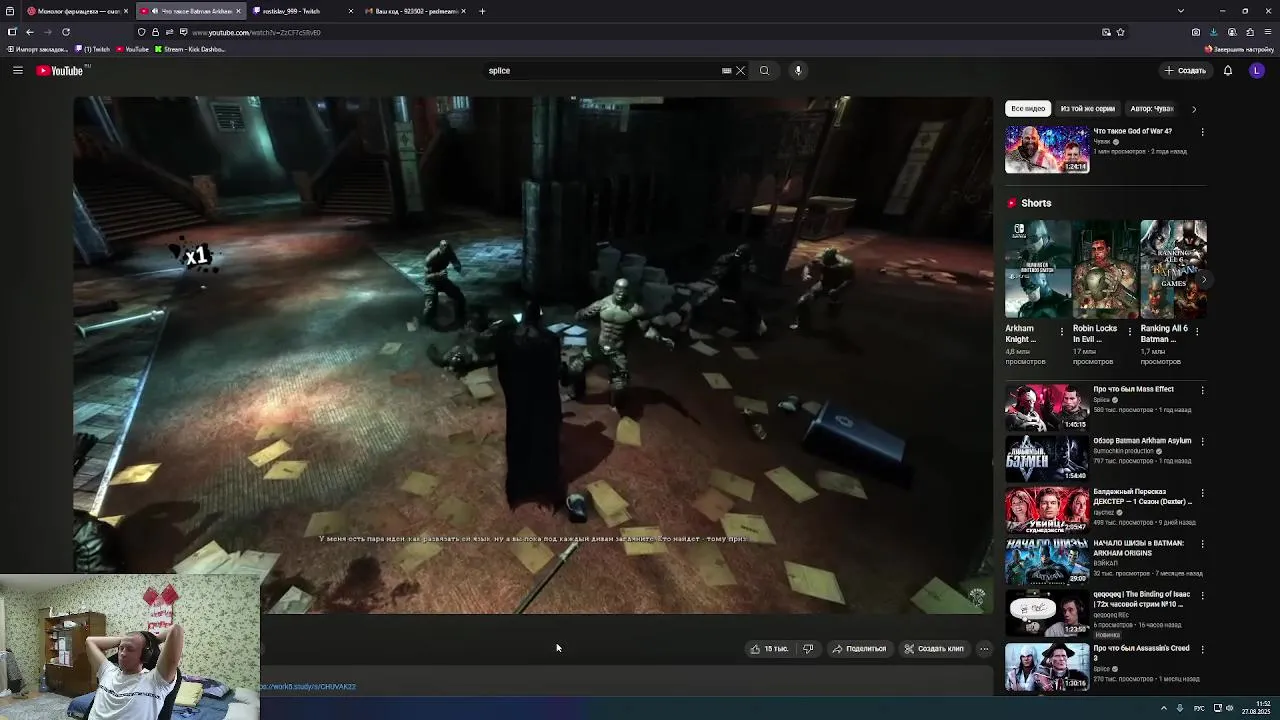
Task: Expand more filter chips with right arrow
Action: pyautogui.click(x=1193, y=109)
